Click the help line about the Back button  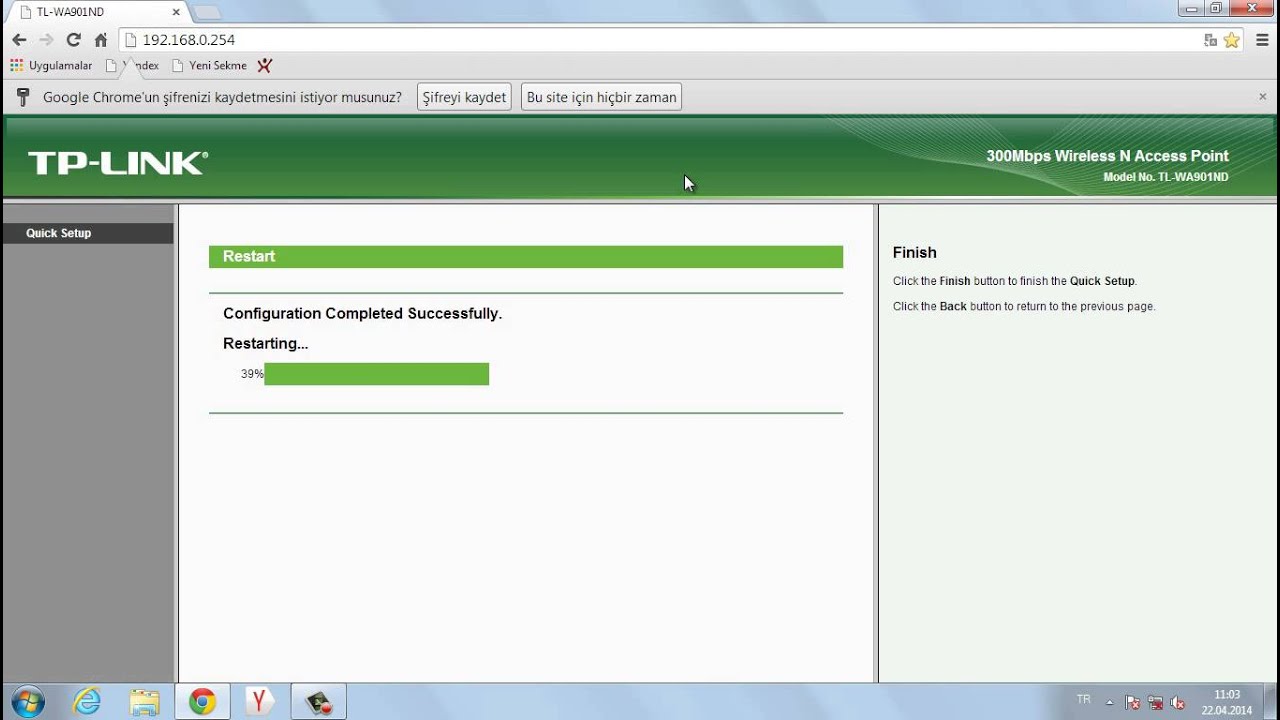[x=1024, y=307]
